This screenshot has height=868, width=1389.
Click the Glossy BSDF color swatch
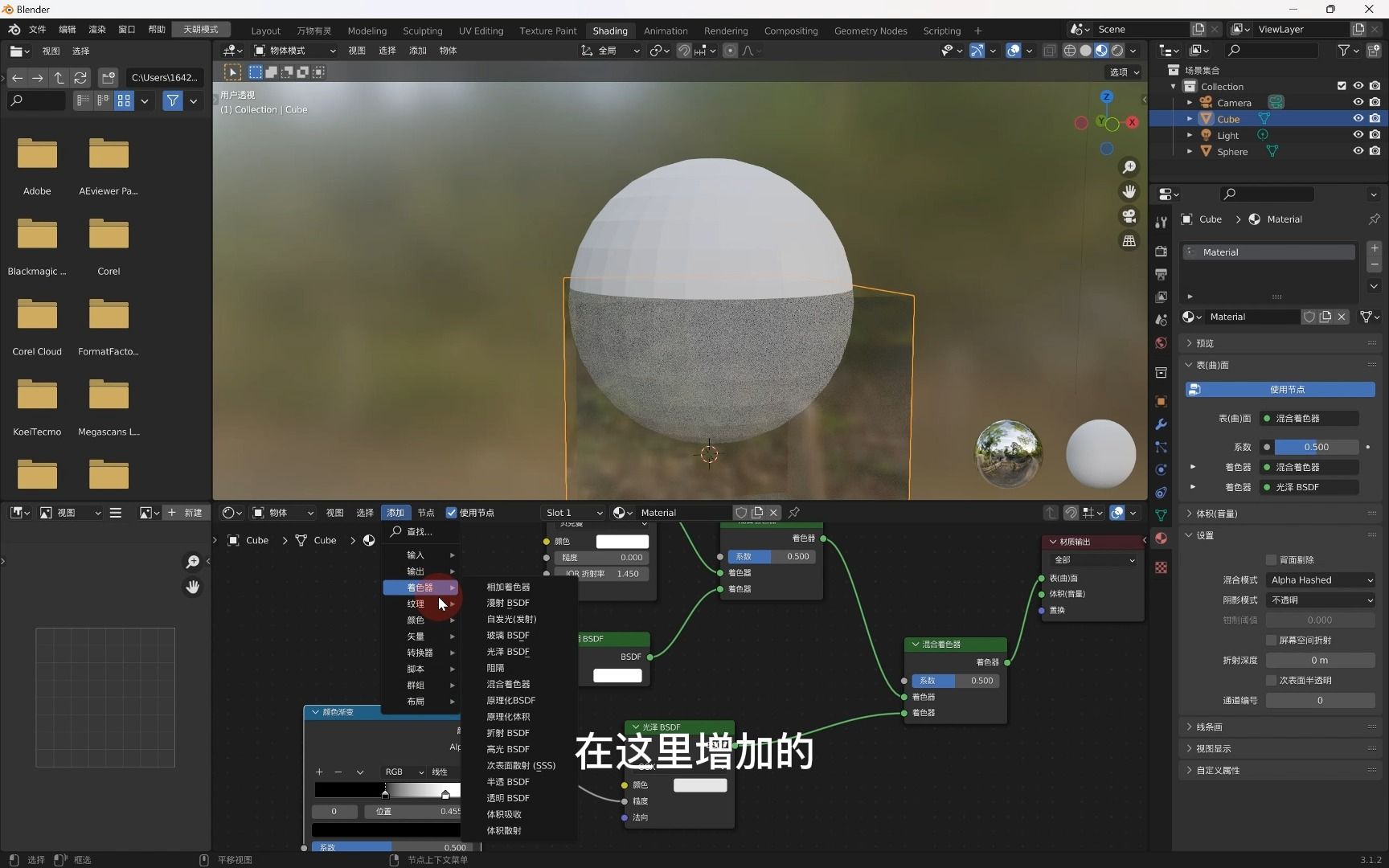699,785
